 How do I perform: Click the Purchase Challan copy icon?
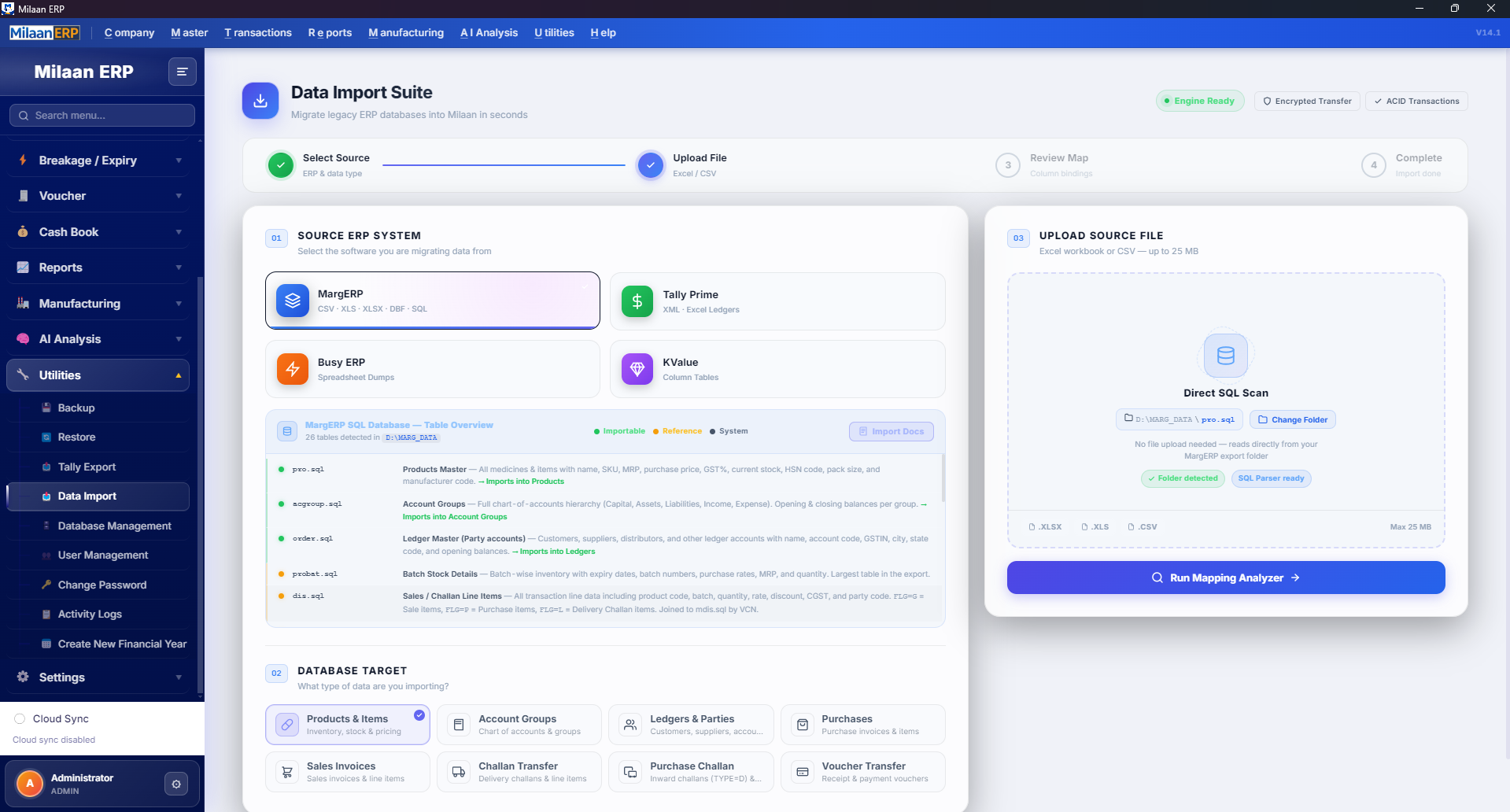630,772
